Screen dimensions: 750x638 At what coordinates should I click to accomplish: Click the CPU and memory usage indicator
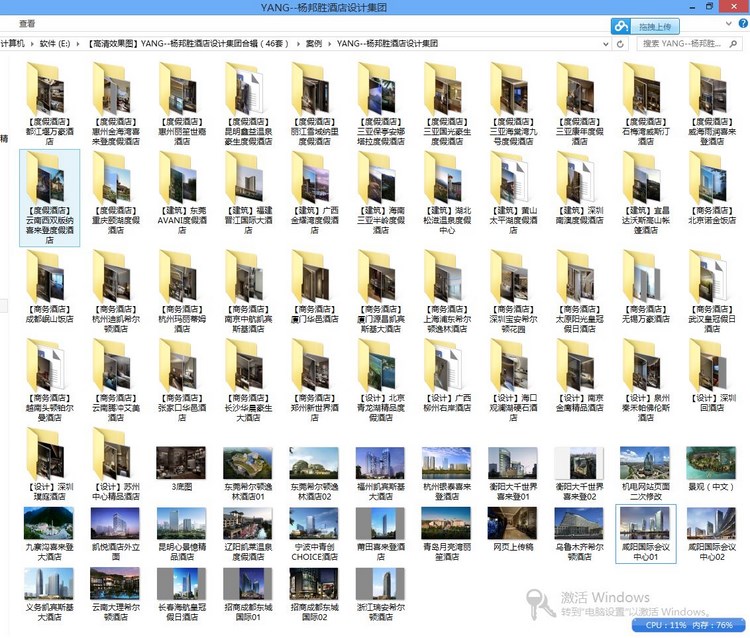coord(689,625)
